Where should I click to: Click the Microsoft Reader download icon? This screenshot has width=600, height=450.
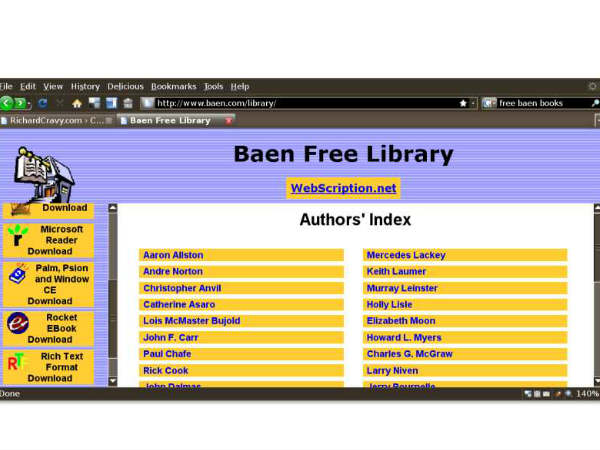tap(17, 236)
